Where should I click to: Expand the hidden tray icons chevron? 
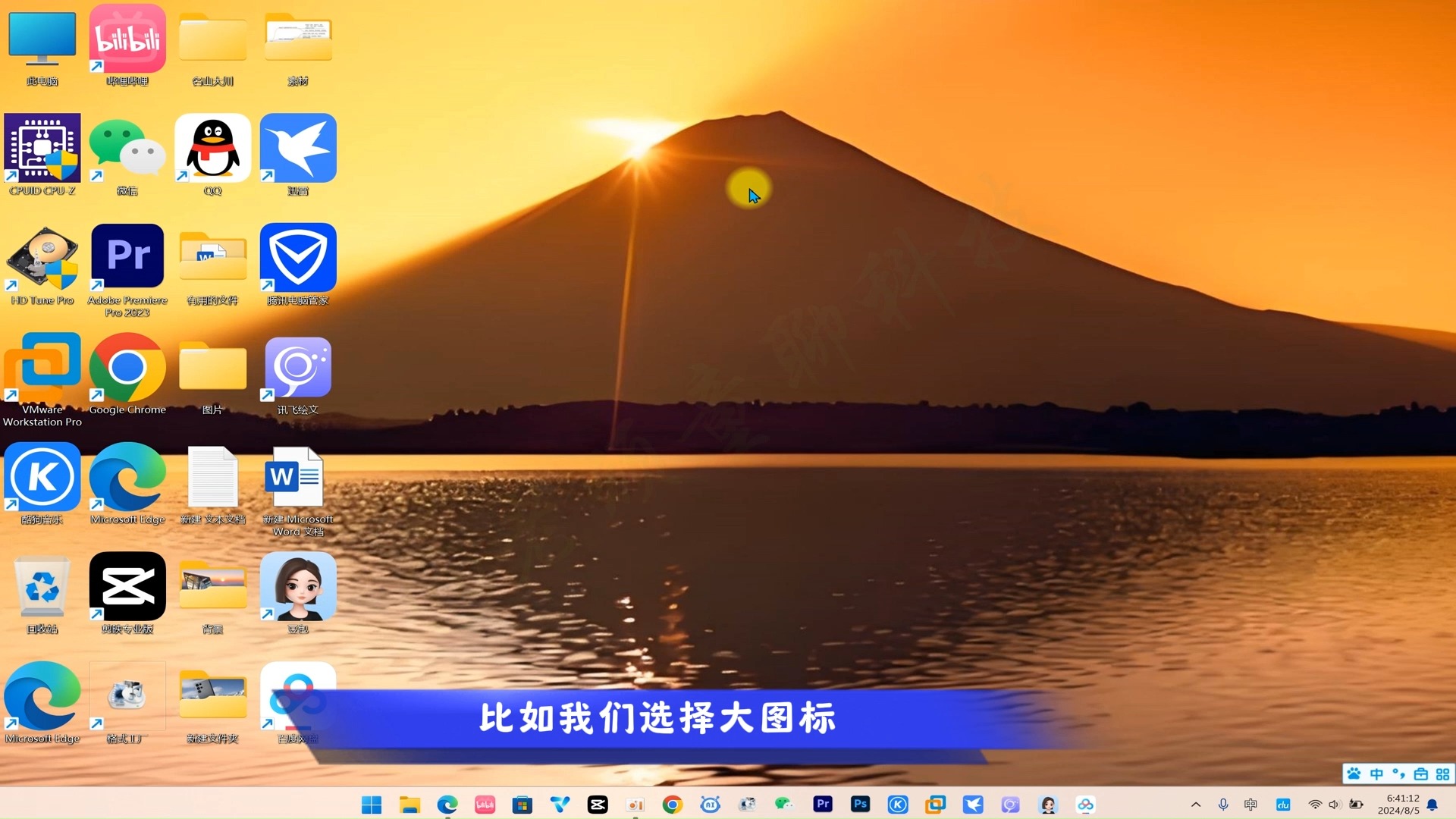coord(1196,805)
